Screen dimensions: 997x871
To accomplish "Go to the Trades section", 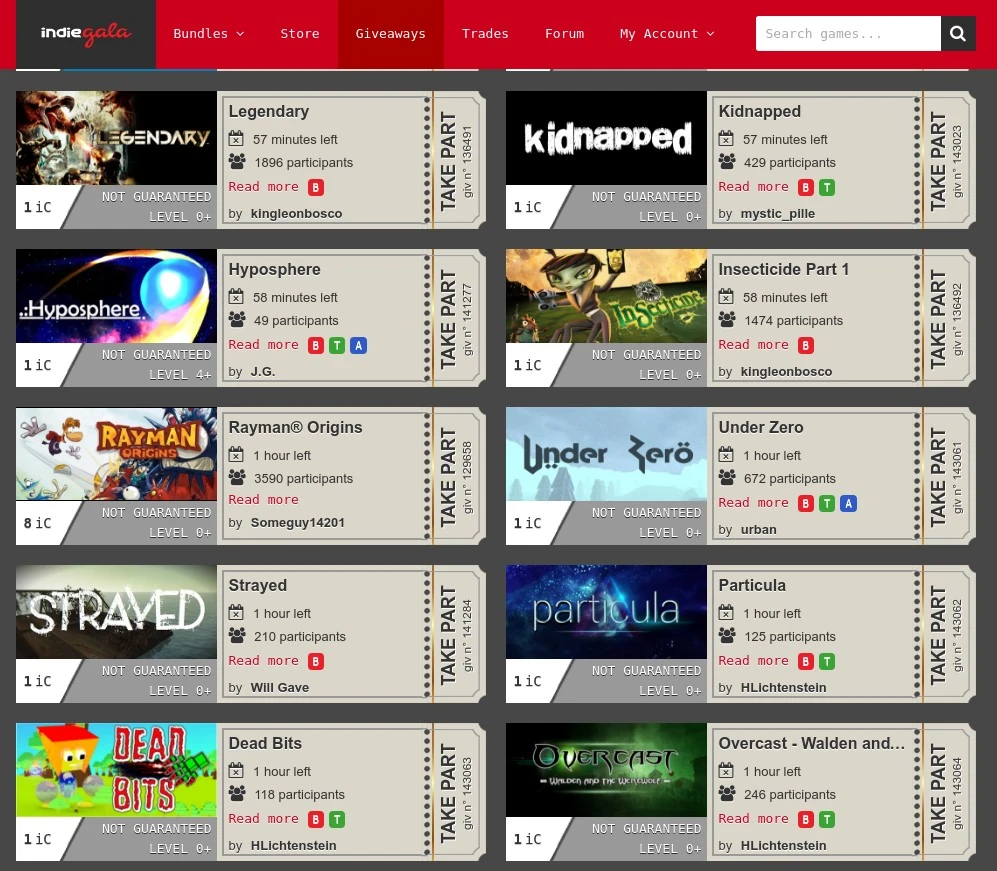I will pos(485,34).
